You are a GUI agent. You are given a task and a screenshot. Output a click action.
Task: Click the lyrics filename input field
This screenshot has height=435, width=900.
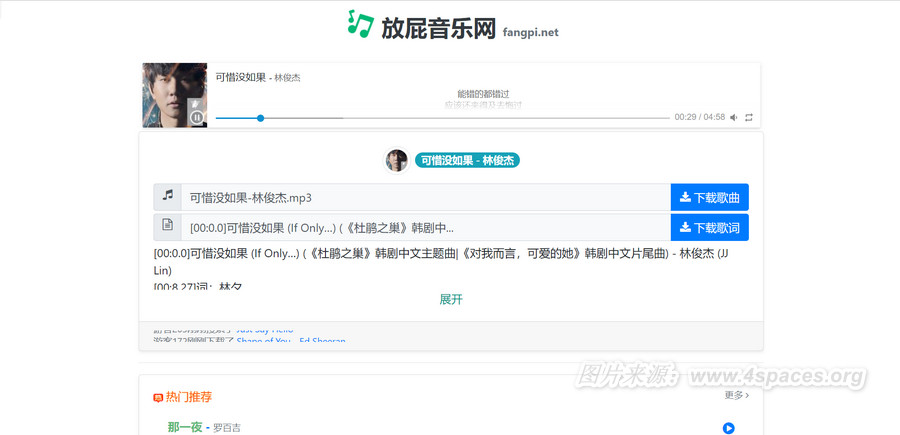click(x=425, y=227)
